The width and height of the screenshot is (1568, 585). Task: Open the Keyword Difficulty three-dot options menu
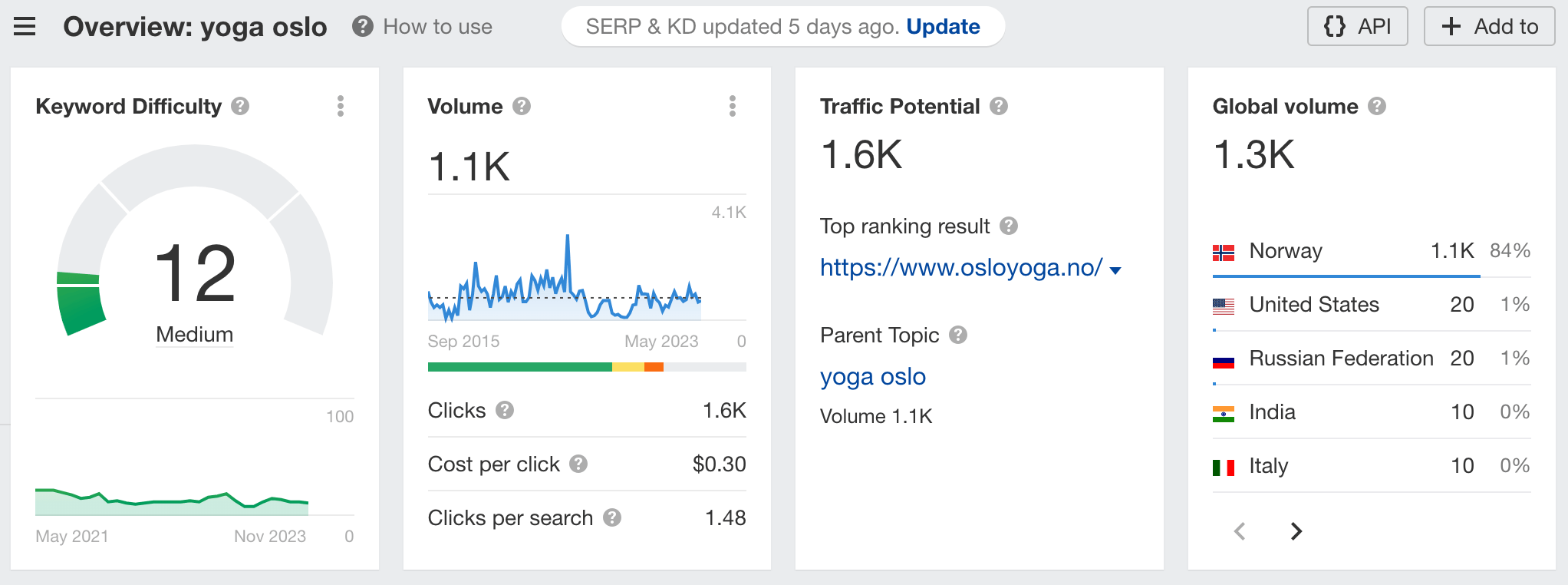click(341, 106)
